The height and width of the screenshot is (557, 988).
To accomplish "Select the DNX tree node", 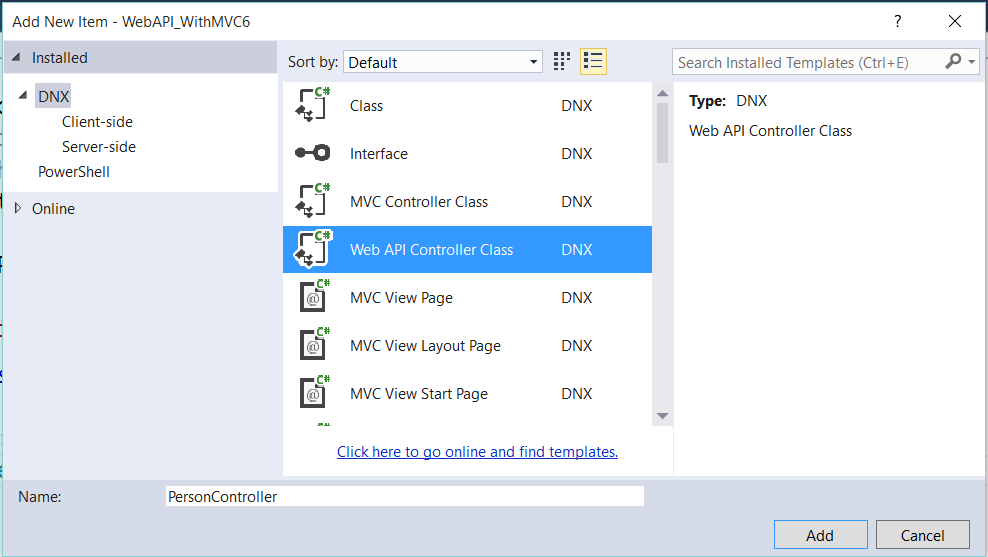I will (54, 96).
